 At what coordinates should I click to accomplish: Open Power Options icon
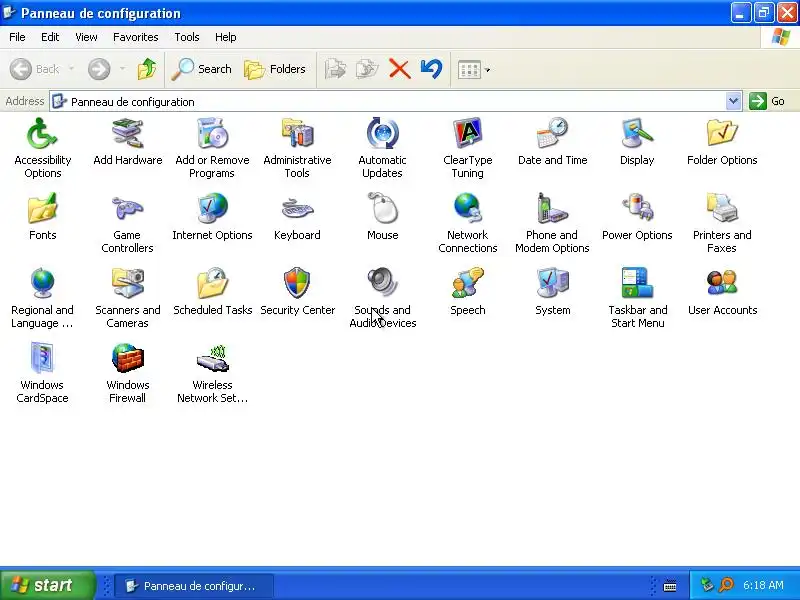point(637,217)
